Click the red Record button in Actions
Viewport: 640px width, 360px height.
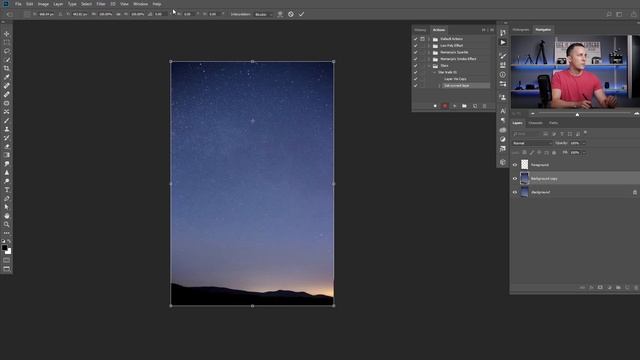(x=445, y=106)
